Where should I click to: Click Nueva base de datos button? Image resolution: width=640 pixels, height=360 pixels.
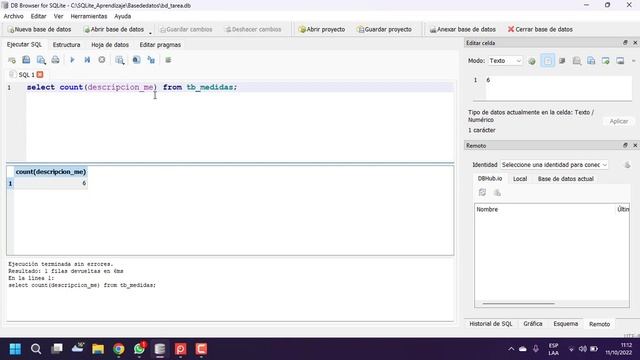[39, 29]
